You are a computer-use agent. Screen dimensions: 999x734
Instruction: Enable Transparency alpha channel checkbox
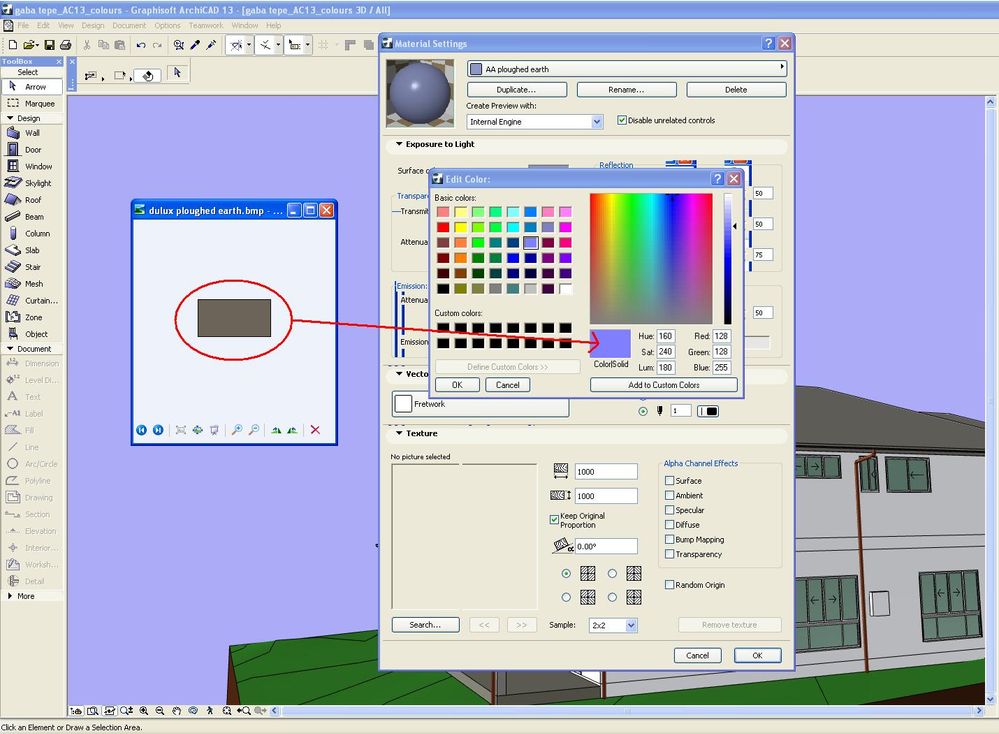(670, 554)
